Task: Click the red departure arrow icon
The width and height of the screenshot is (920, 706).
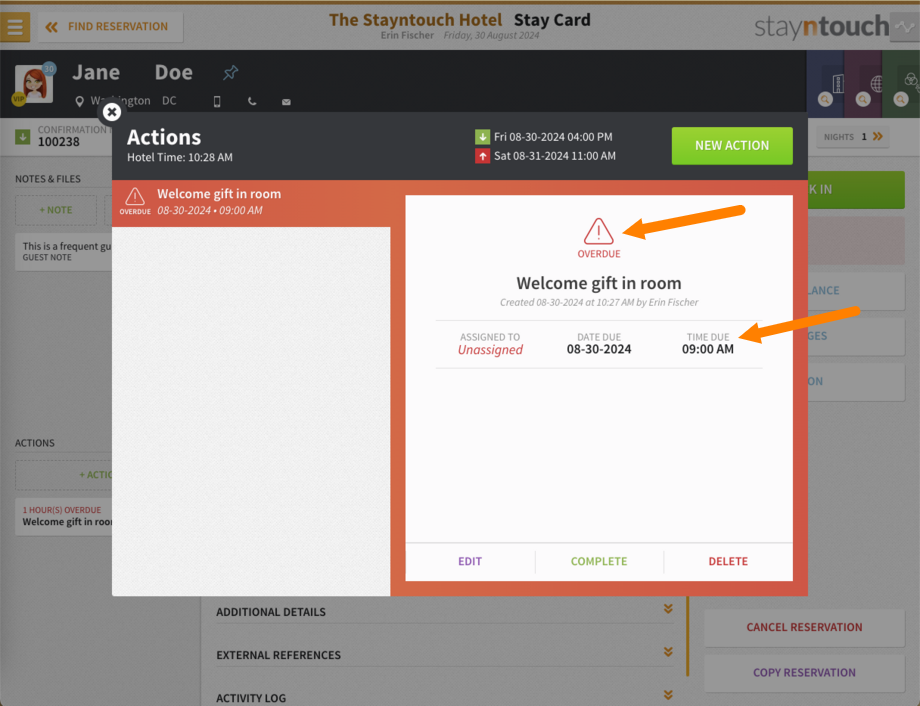Action: point(482,156)
